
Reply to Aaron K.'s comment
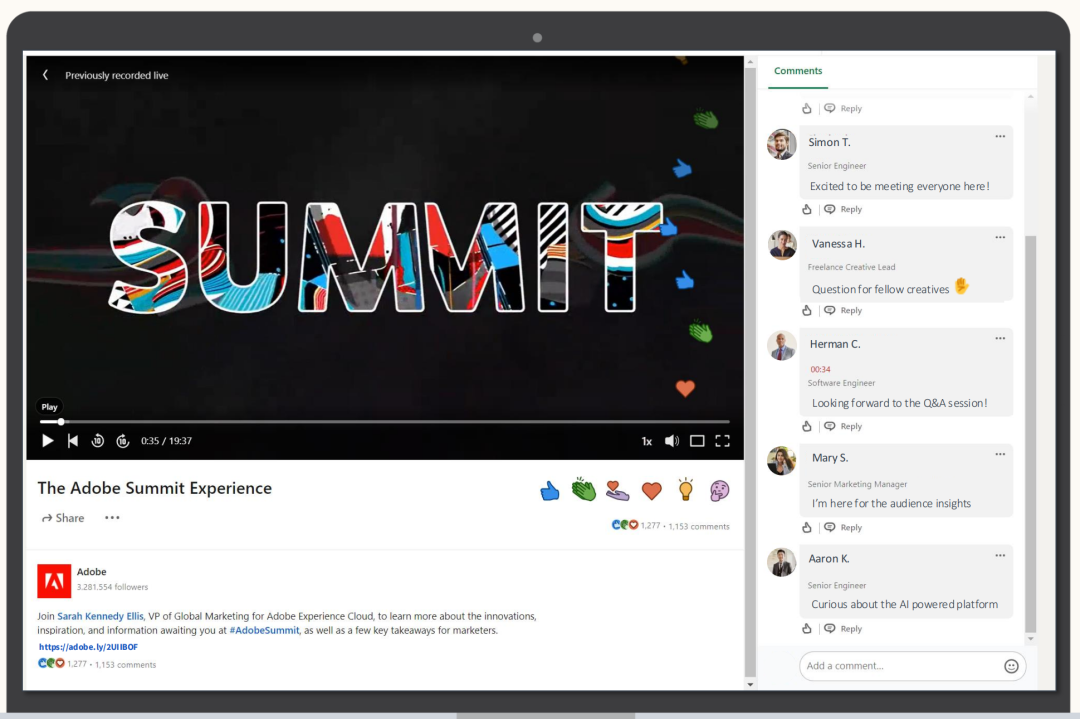coord(844,629)
